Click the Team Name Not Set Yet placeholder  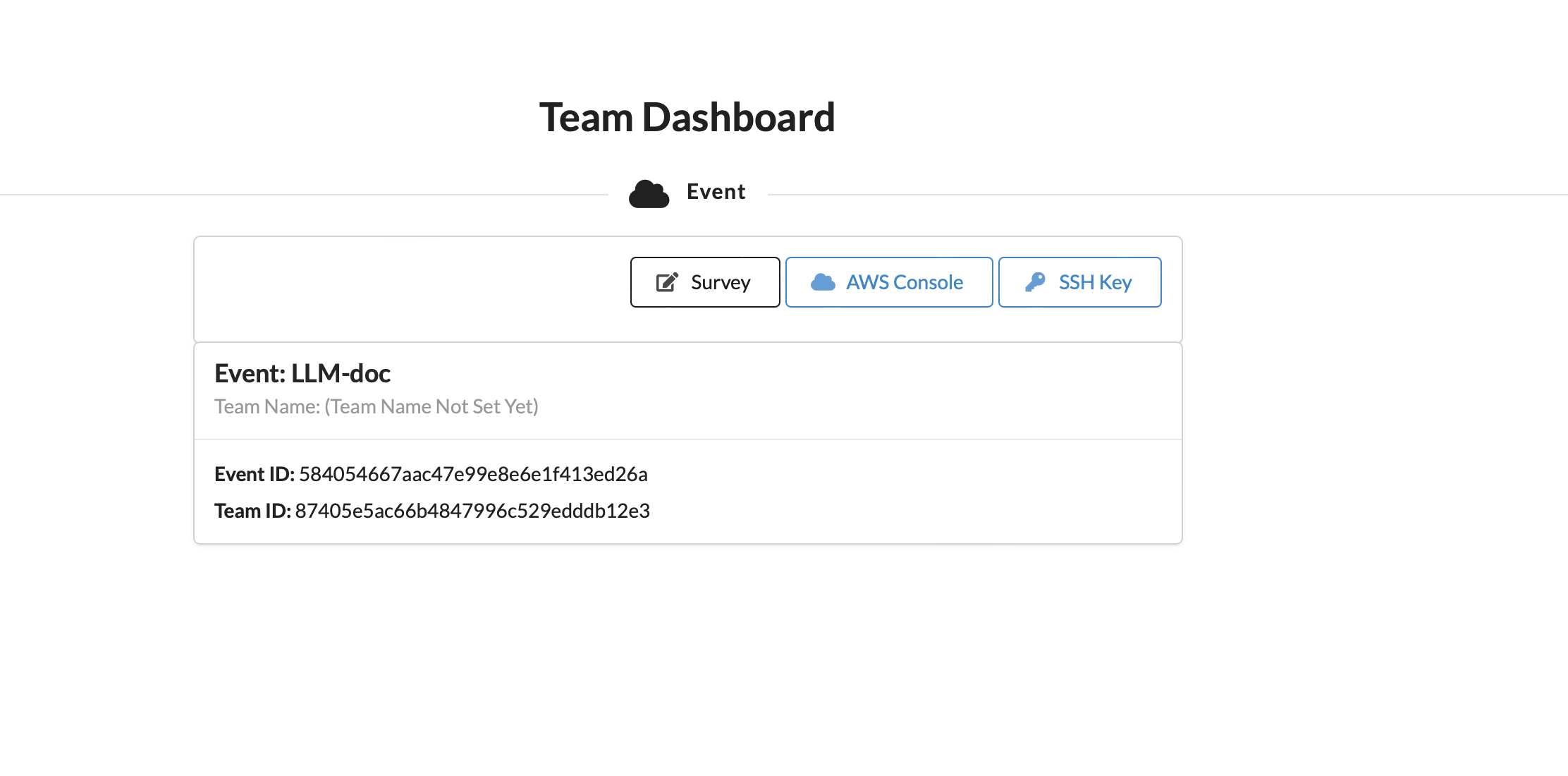(x=376, y=406)
